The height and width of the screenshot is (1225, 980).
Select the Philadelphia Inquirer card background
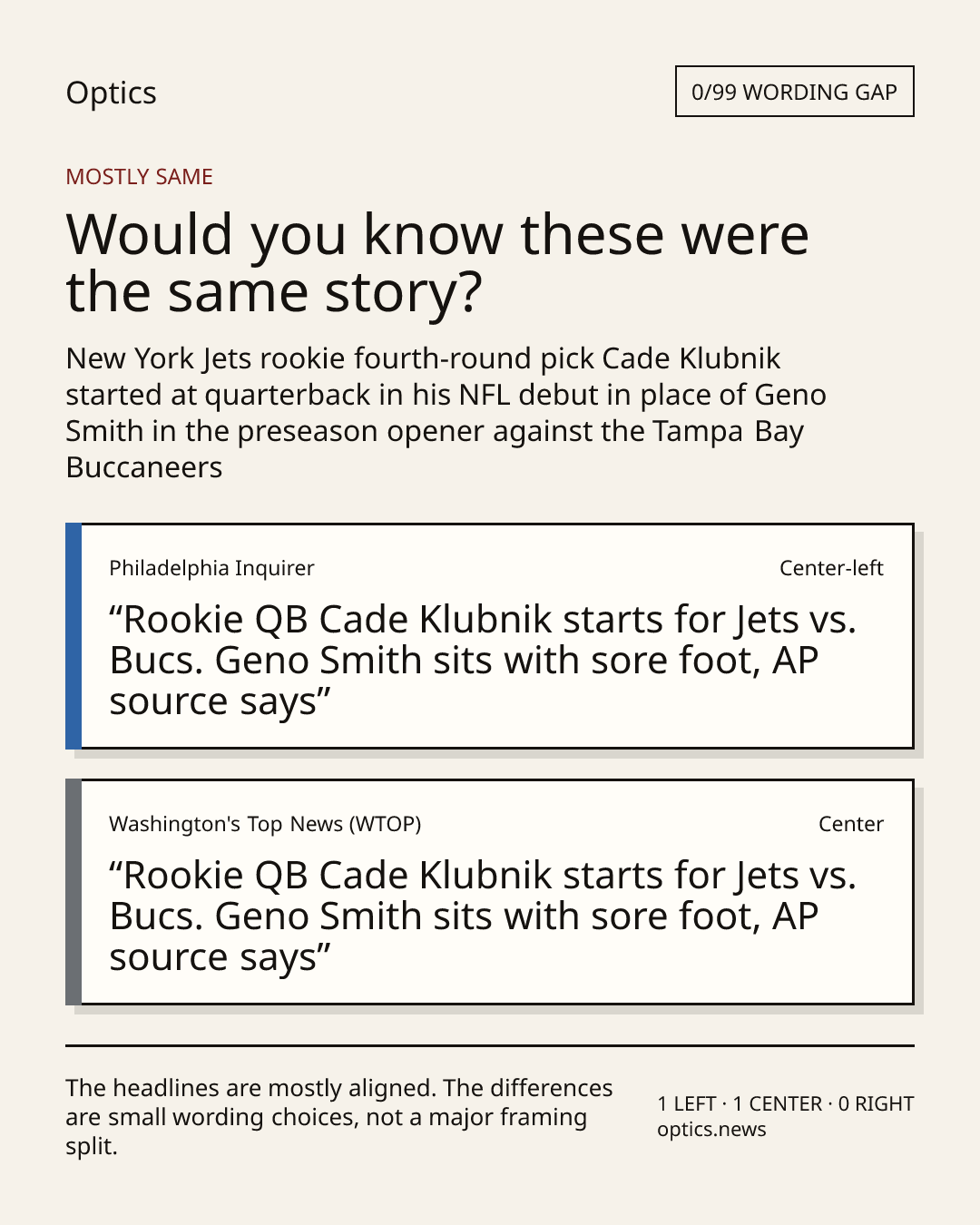coord(497,636)
